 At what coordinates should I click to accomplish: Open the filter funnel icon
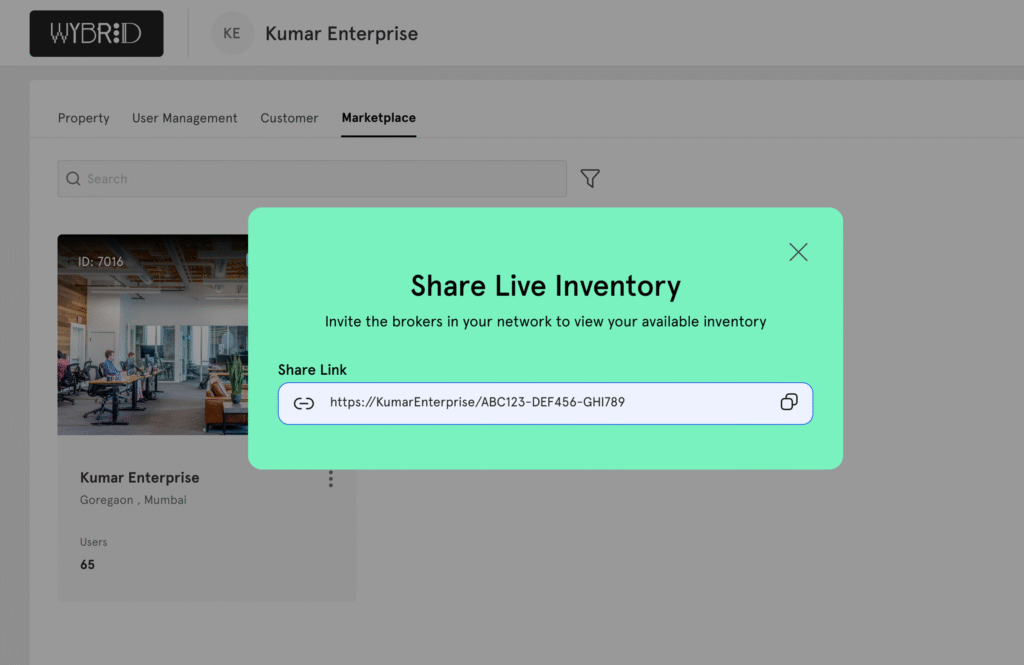(590, 179)
